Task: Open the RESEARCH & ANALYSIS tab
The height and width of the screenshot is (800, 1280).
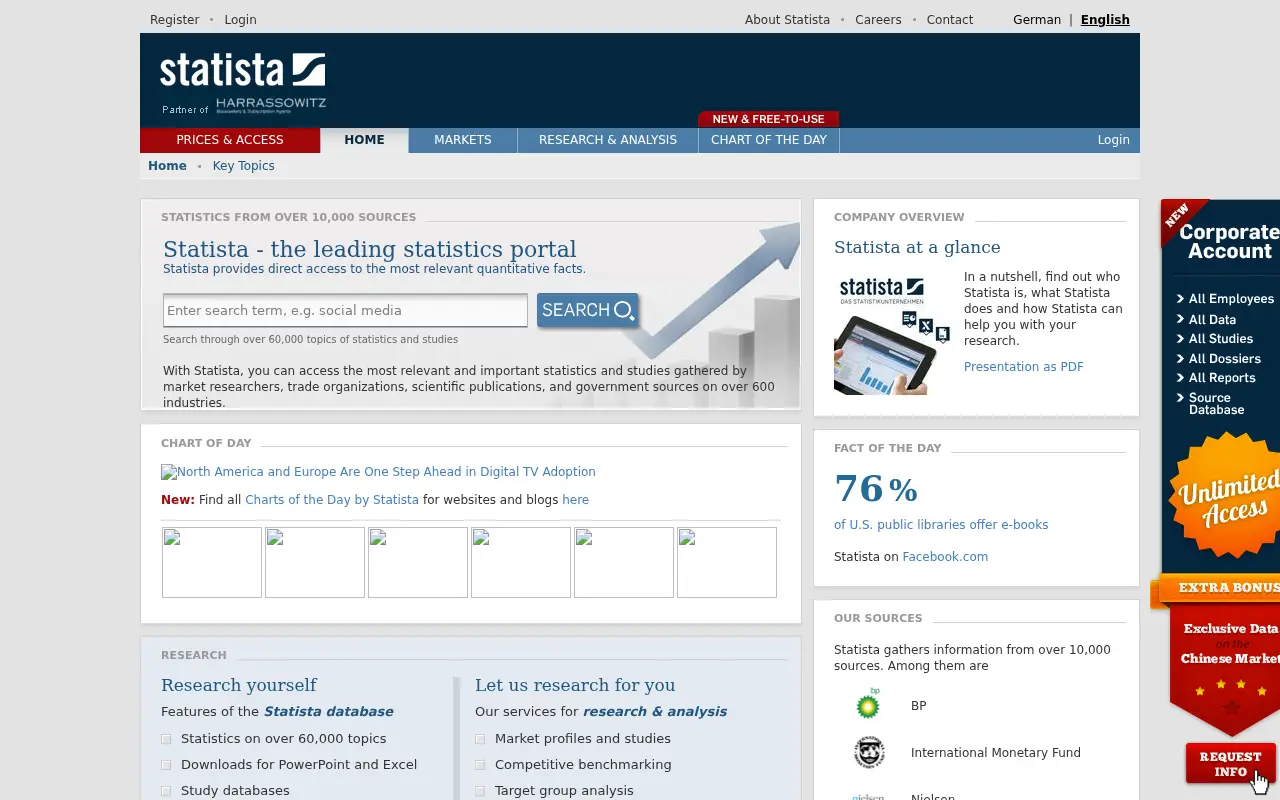Action: 608,140
